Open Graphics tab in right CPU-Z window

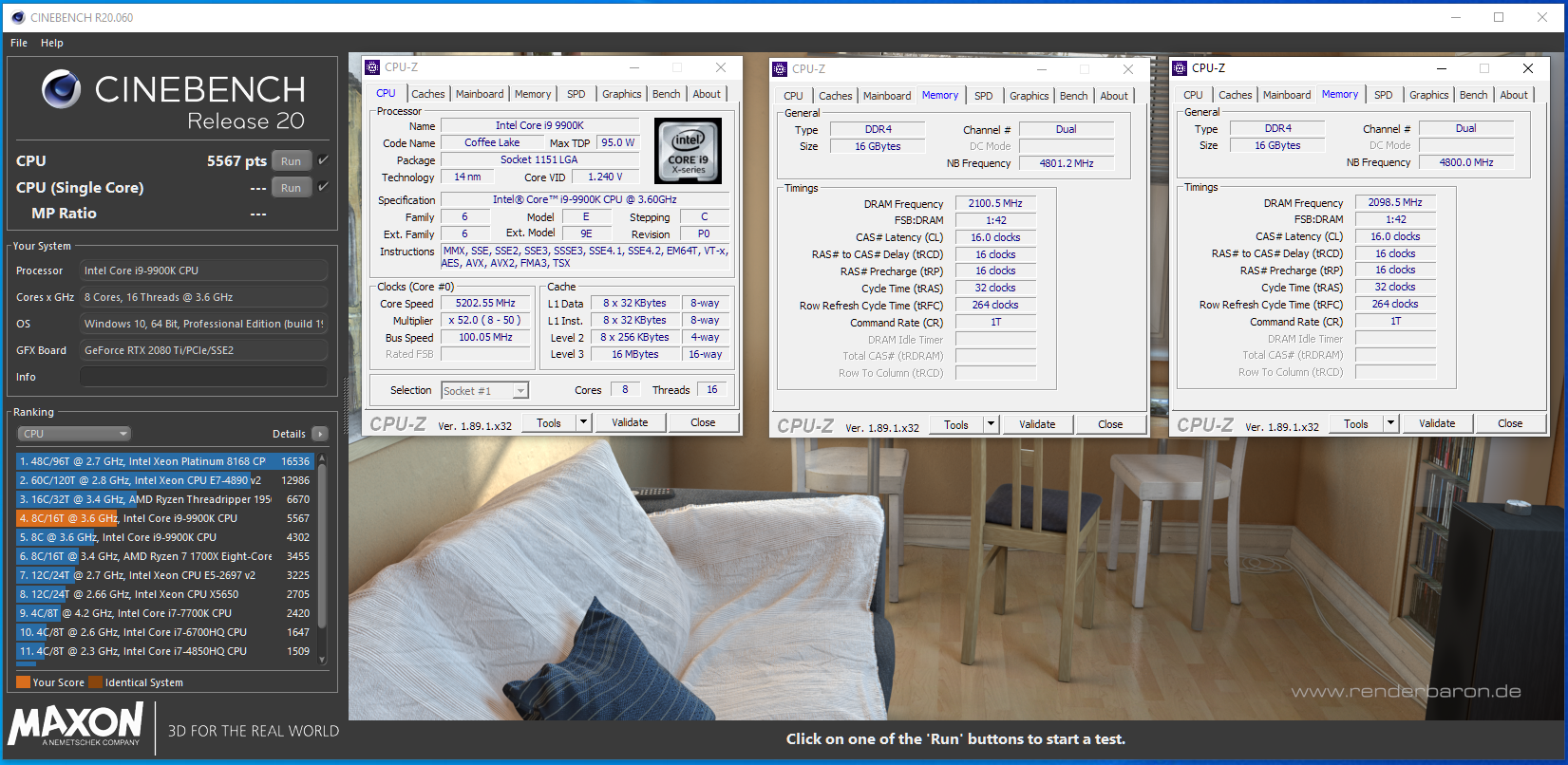click(x=1429, y=95)
